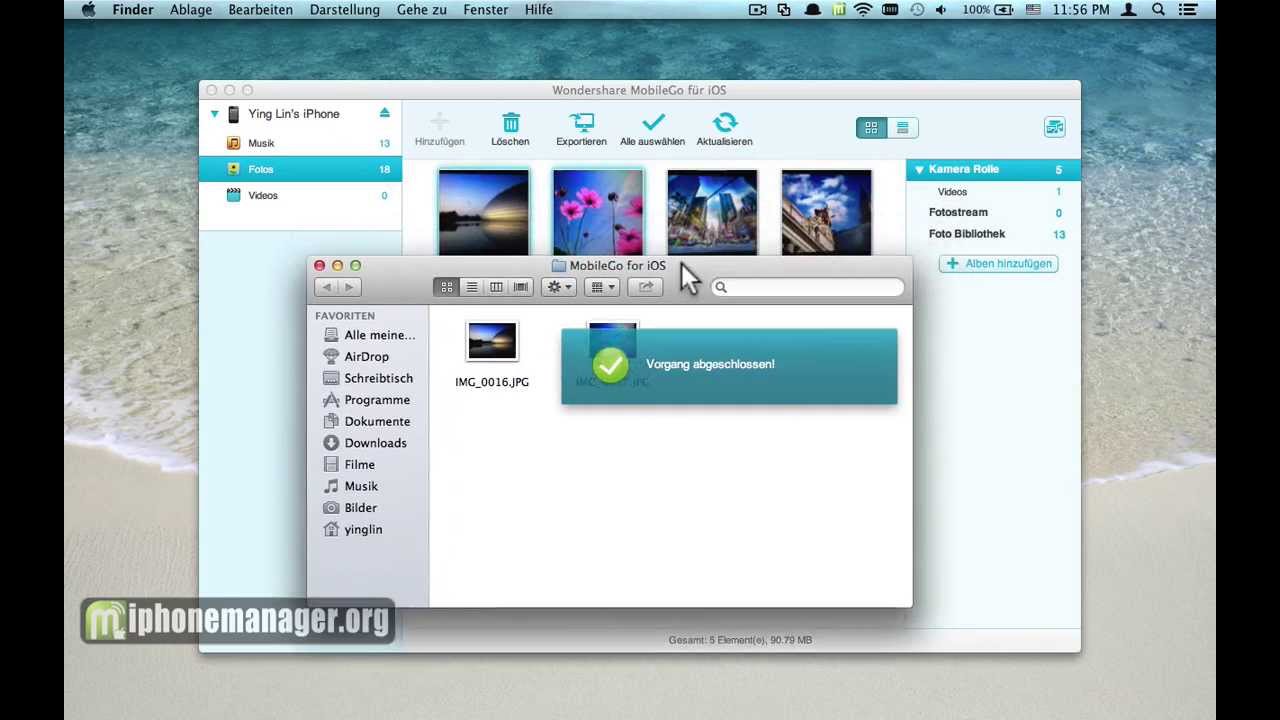Switch Finder to list view
1280x720 pixels.
point(471,287)
